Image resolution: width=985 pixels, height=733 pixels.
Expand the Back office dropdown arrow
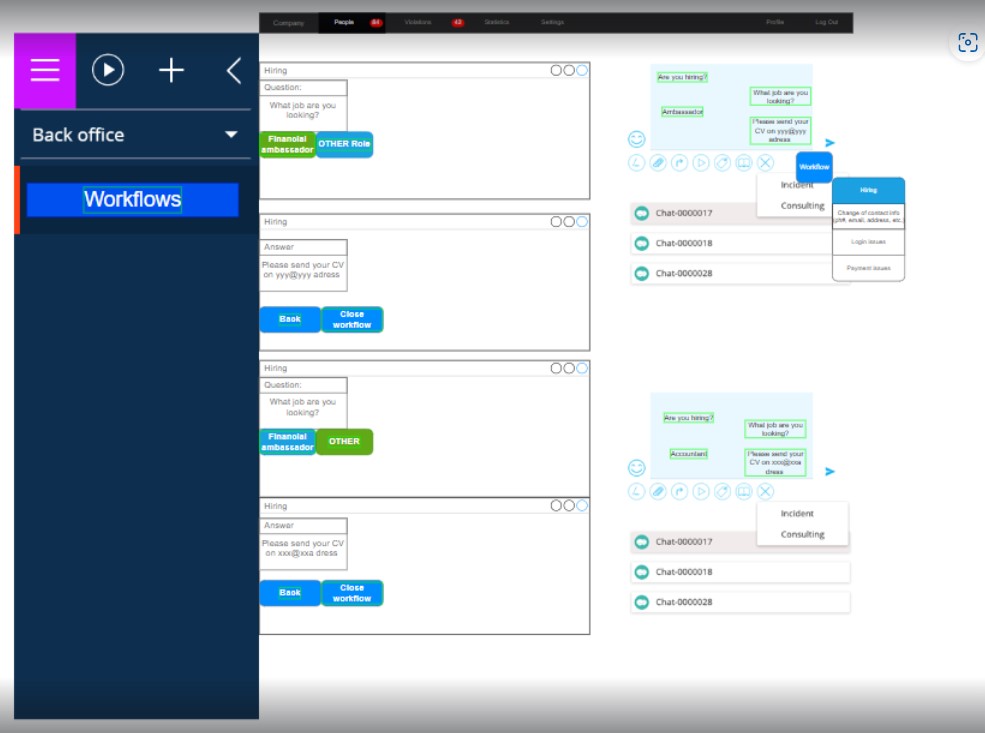click(231, 134)
